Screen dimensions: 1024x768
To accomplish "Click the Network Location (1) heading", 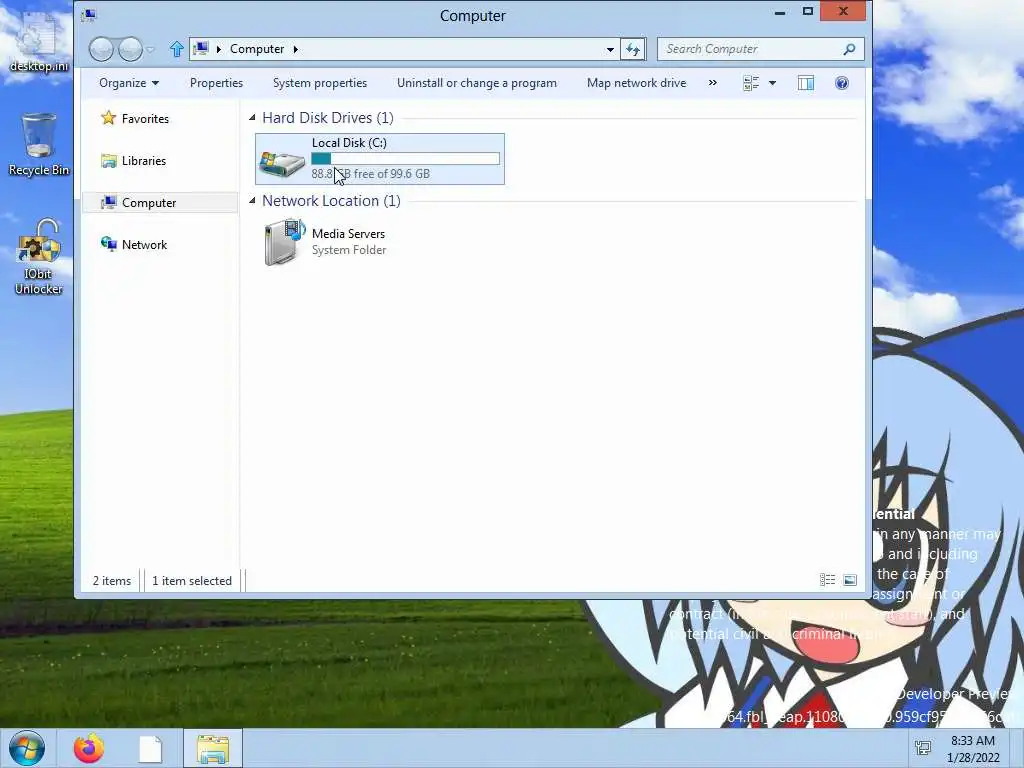I will (x=331, y=200).
